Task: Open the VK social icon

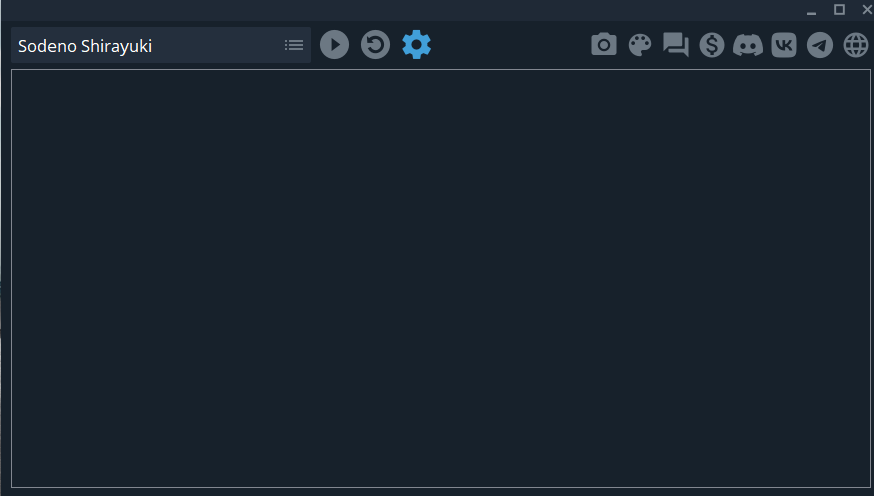Action: pos(784,45)
